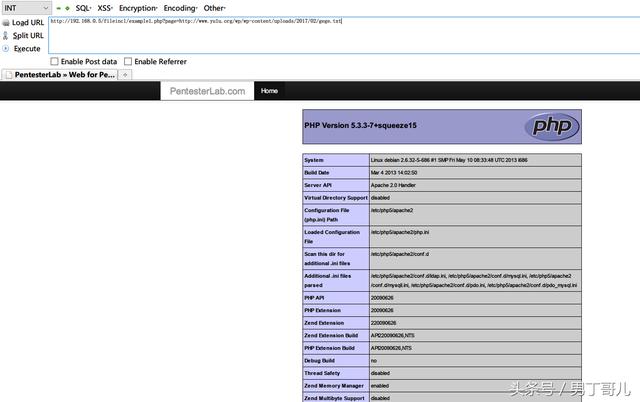Screen dimensions: 640x402
Task: Open the INT dropdown in HackBar
Action: [26, 8]
